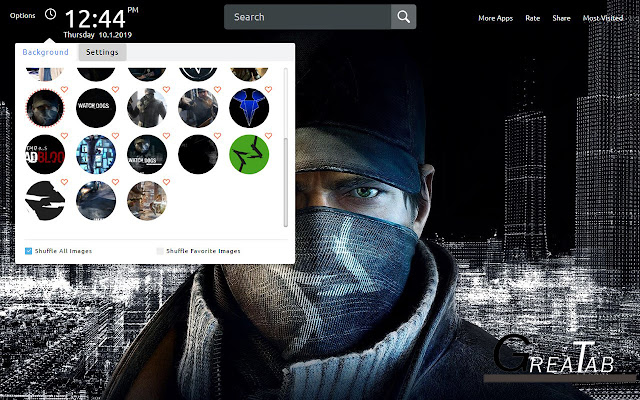This screenshot has width=640, height=400.
Task: Favorite the black-and-white mask logo via heart
Action: (x=64, y=182)
